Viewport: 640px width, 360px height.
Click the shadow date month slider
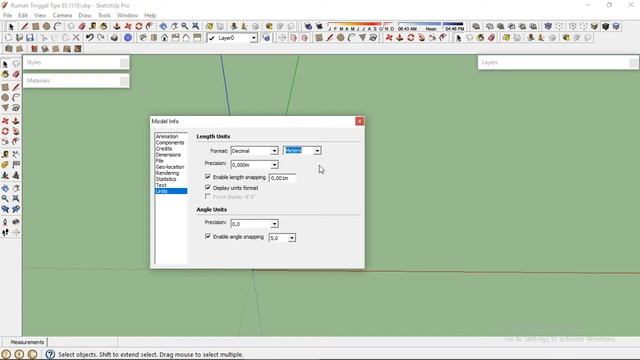tap(360, 27)
